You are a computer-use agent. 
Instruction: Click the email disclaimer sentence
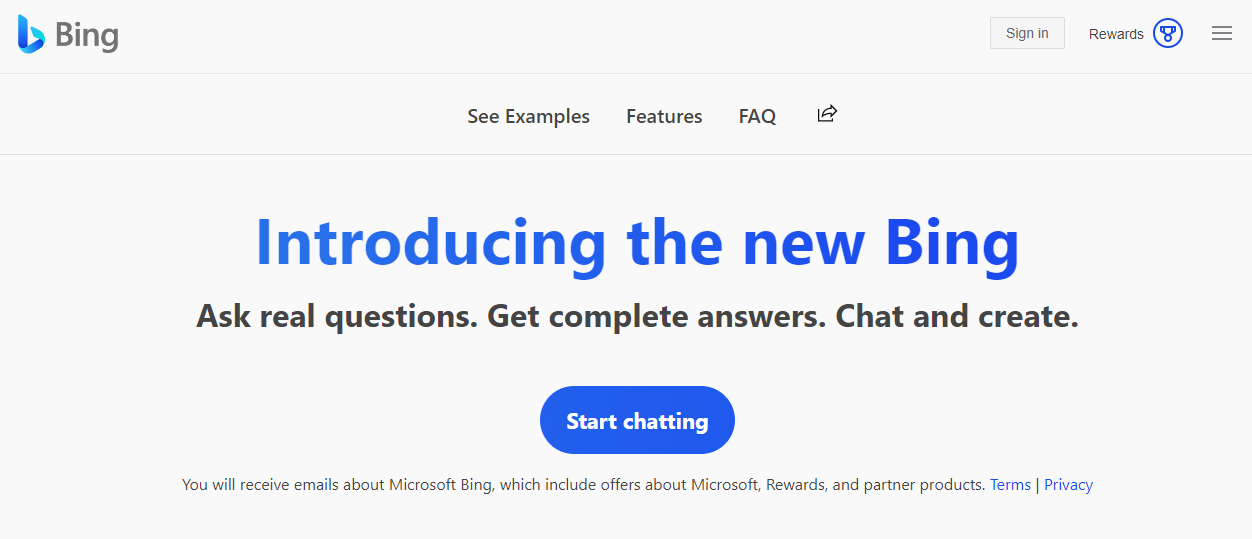(584, 485)
